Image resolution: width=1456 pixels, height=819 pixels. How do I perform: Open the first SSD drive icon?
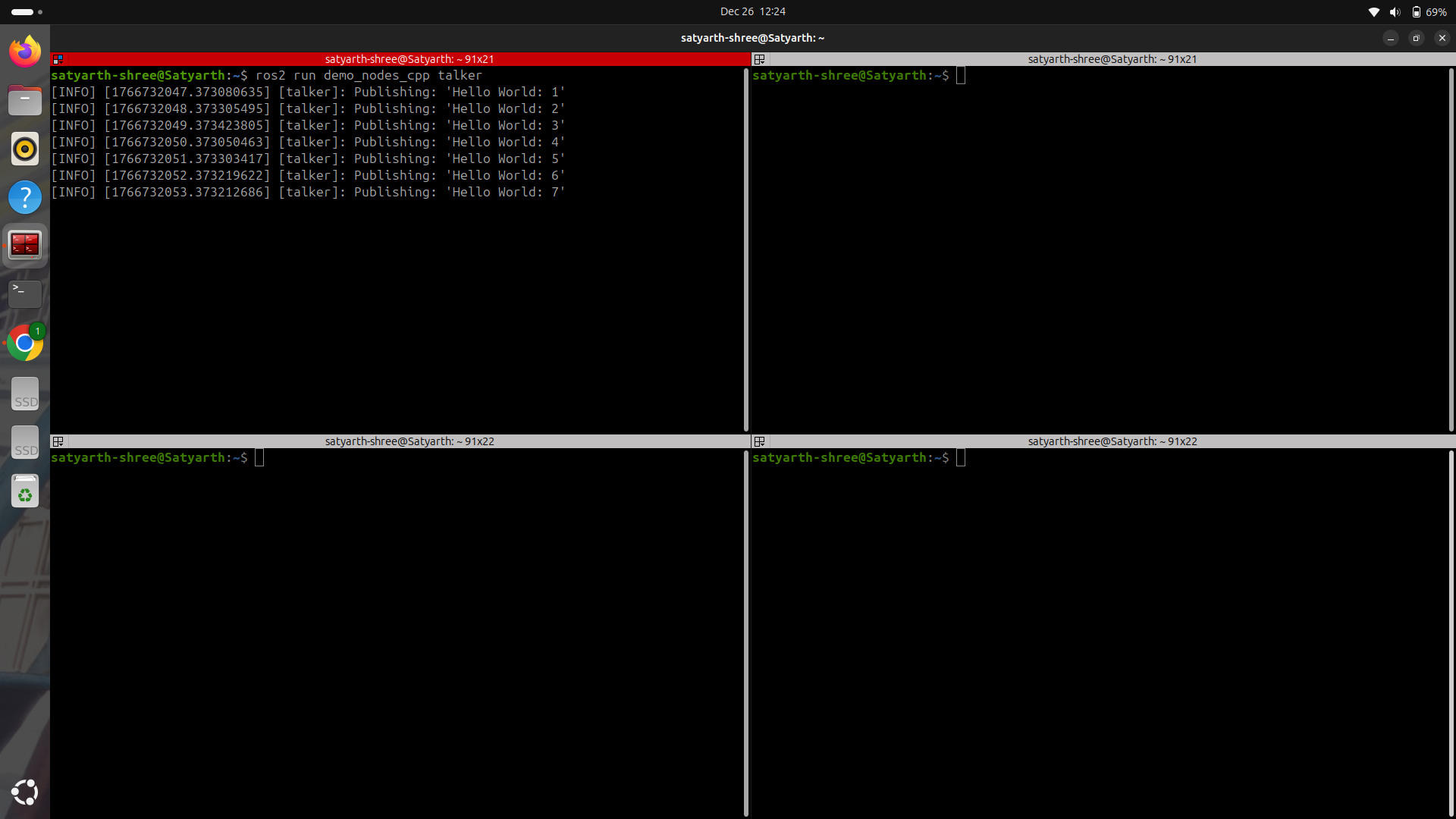[25, 394]
